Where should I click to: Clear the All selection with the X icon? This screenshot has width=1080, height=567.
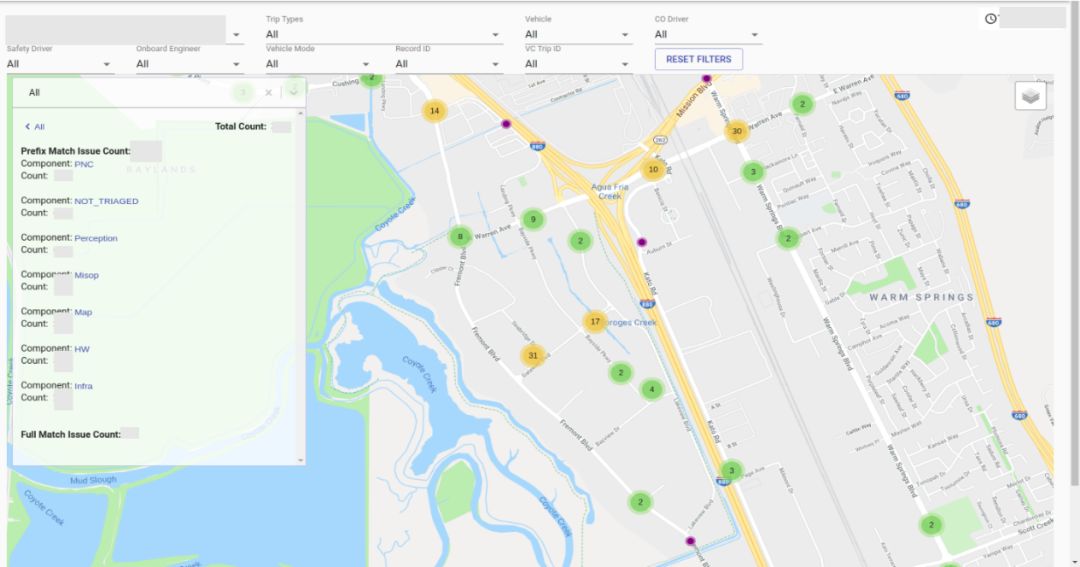[x=269, y=92]
